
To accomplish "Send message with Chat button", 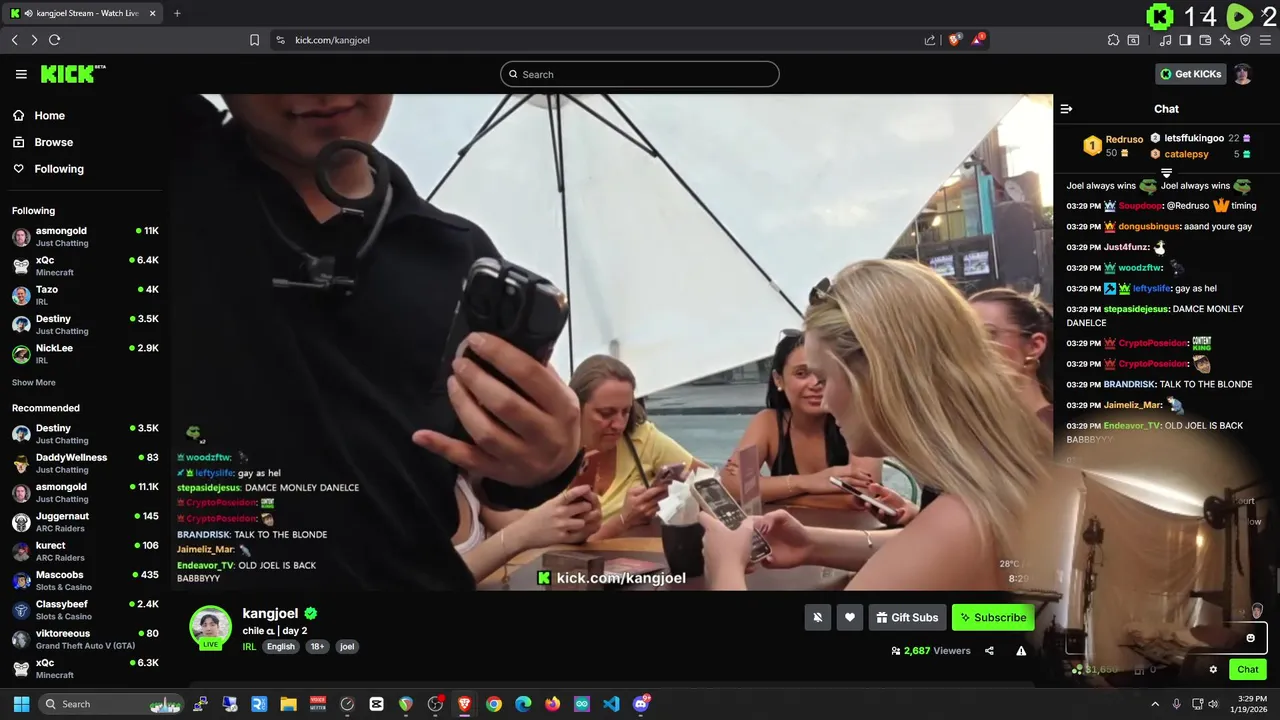I will [1248, 670].
